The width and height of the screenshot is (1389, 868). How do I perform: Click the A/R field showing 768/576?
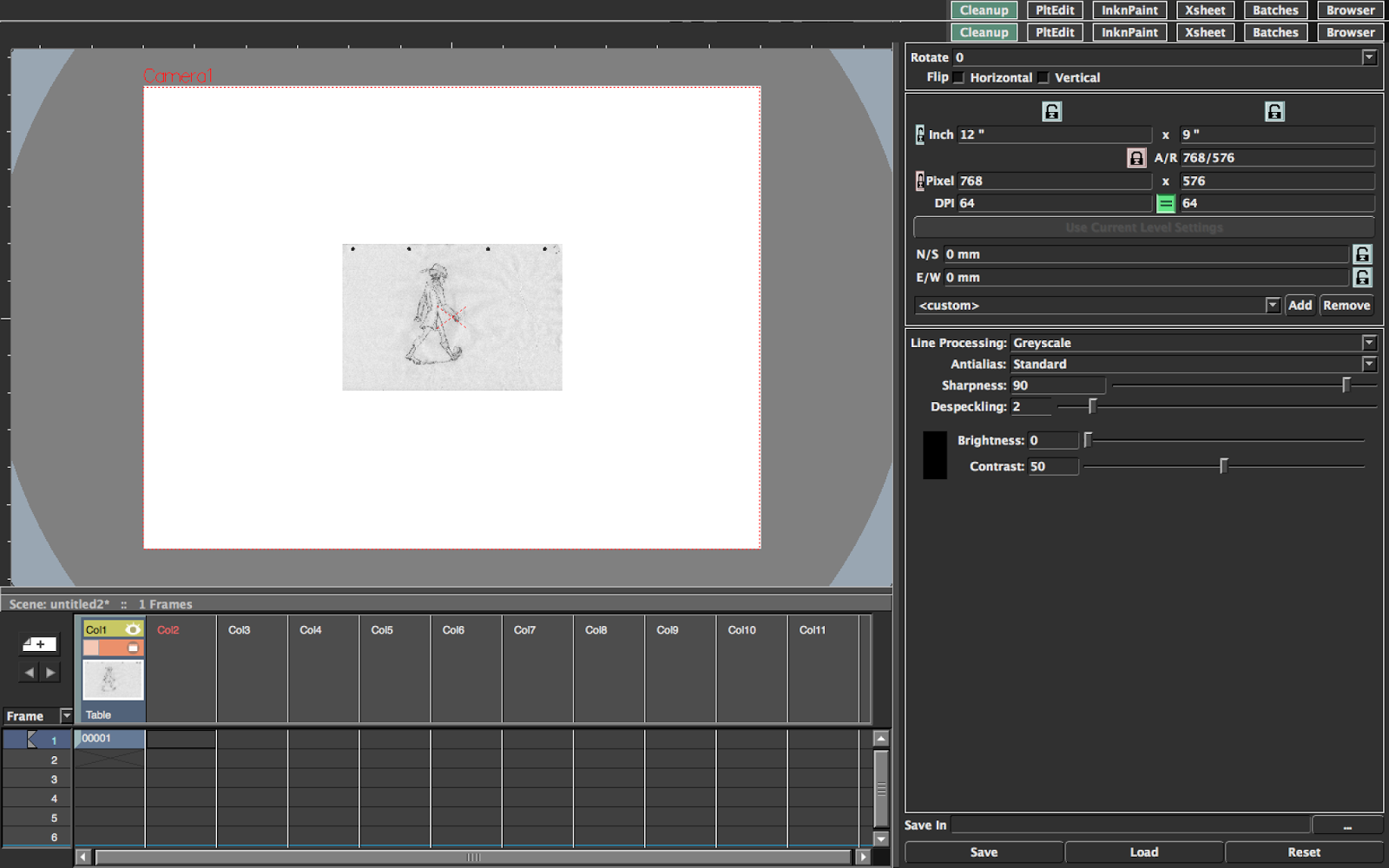1277,158
